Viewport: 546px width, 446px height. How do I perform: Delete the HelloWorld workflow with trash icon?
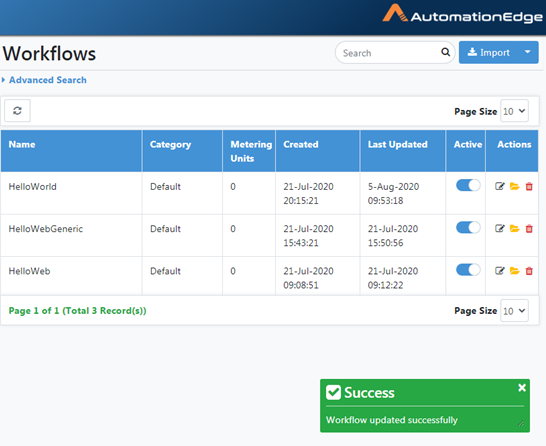click(529, 186)
